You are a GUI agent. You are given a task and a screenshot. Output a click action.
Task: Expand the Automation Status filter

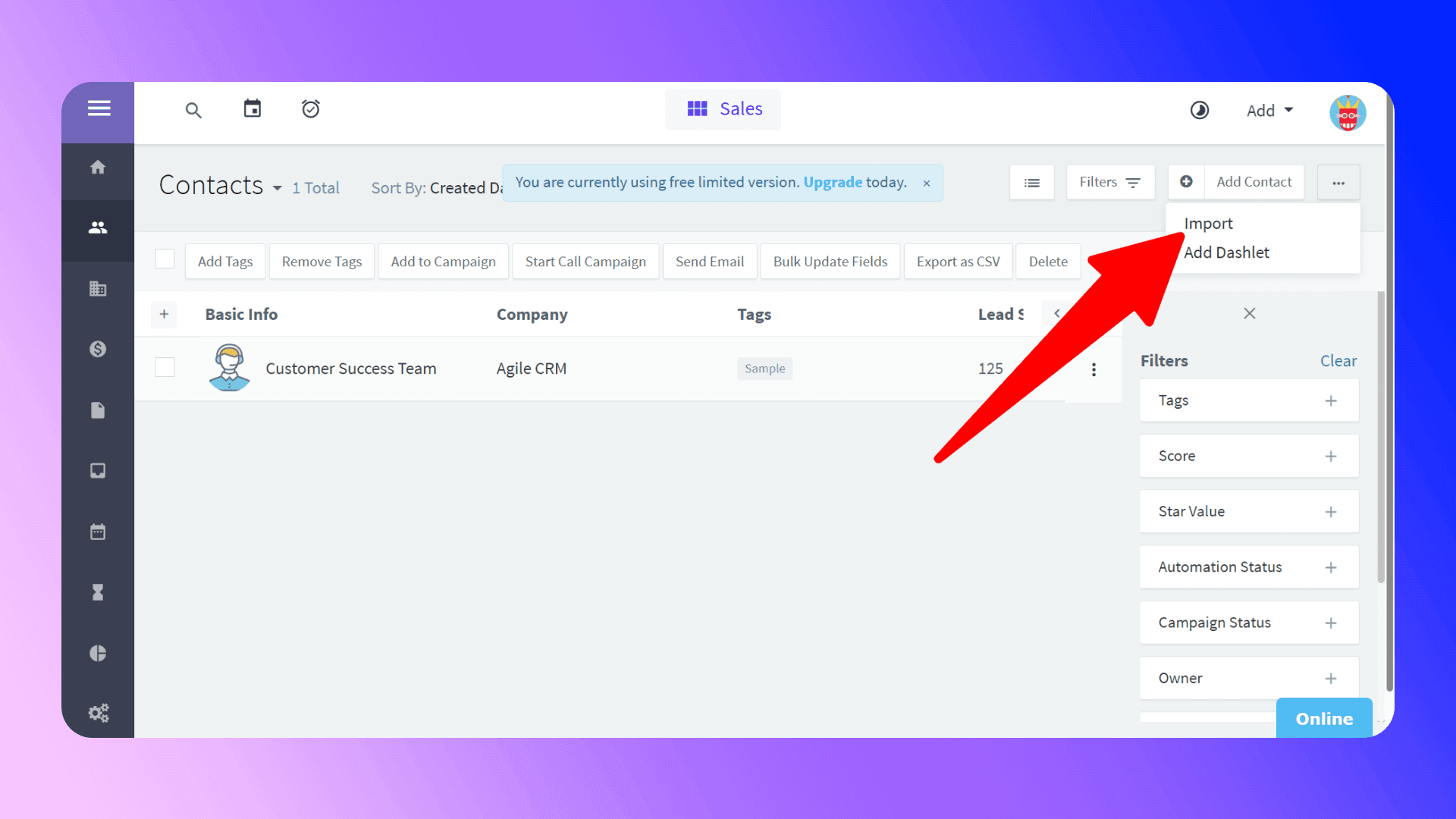(1249, 567)
